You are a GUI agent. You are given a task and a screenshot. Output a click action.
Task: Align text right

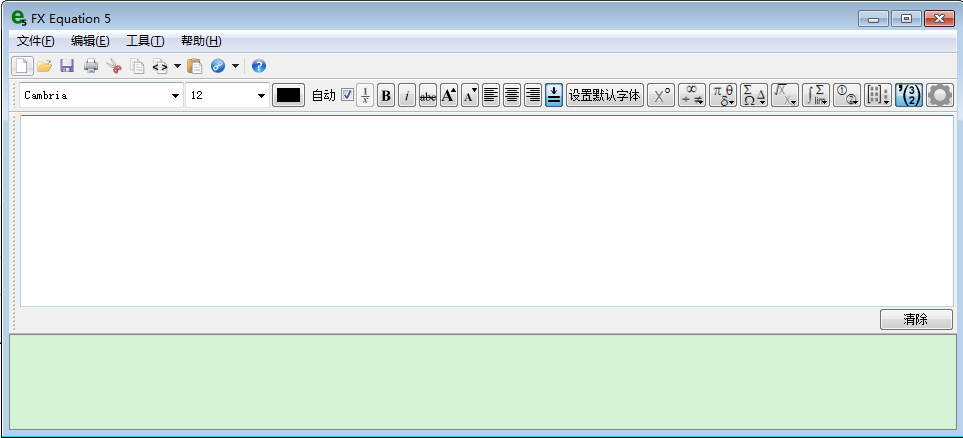tap(532, 95)
